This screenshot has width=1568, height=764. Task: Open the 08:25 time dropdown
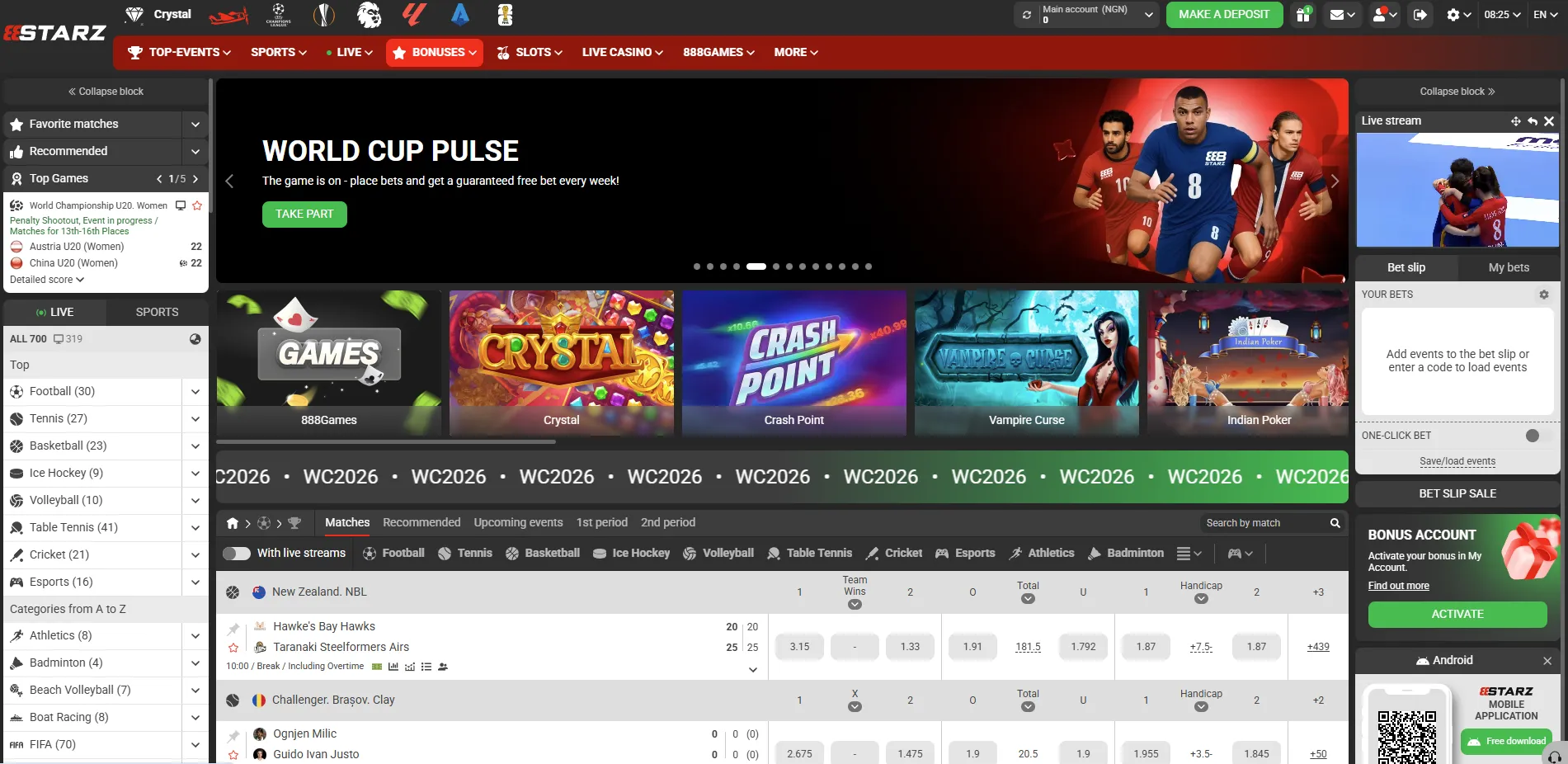(1502, 15)
